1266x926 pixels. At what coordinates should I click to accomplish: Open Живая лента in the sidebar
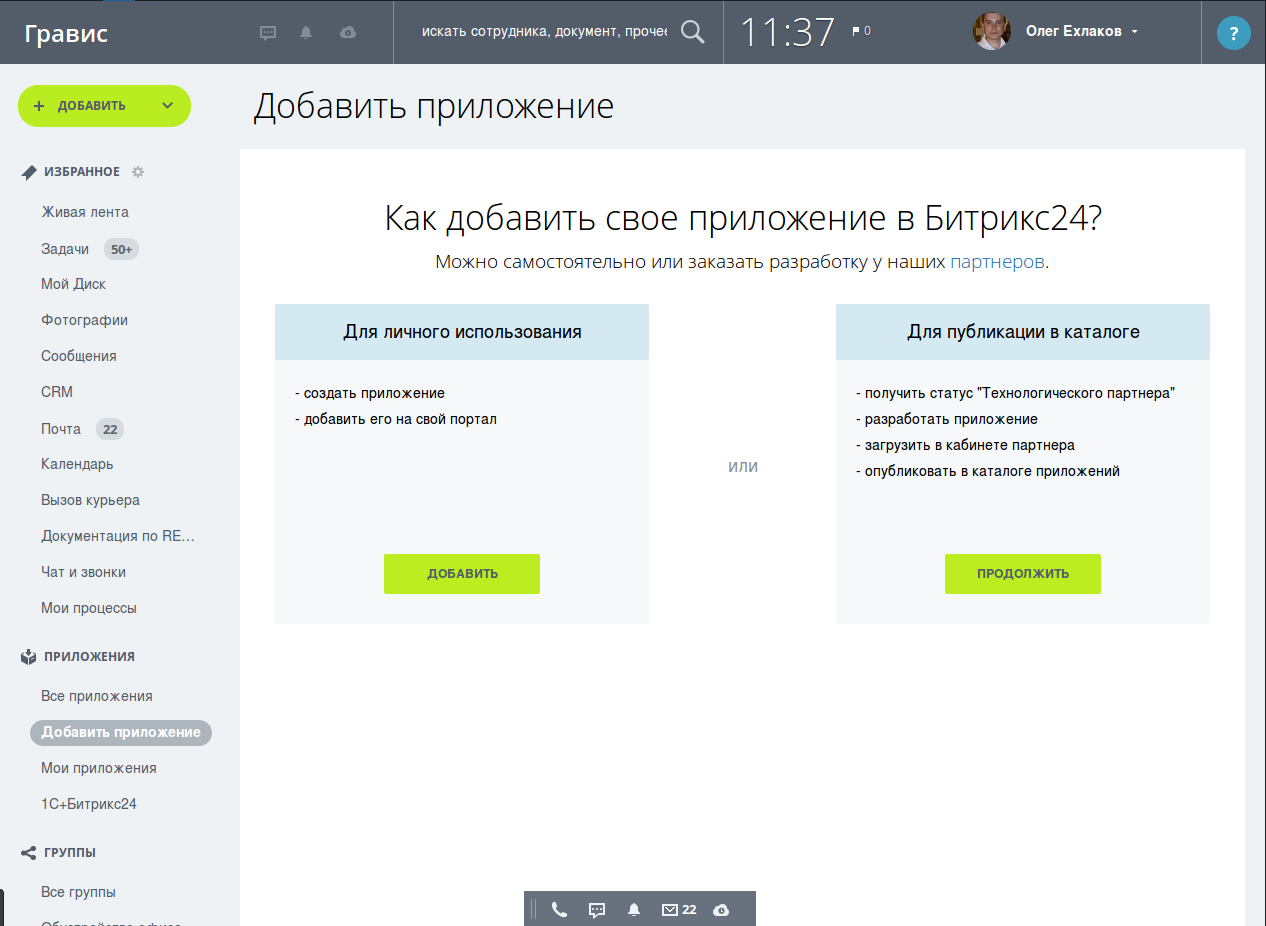(85, 212)
